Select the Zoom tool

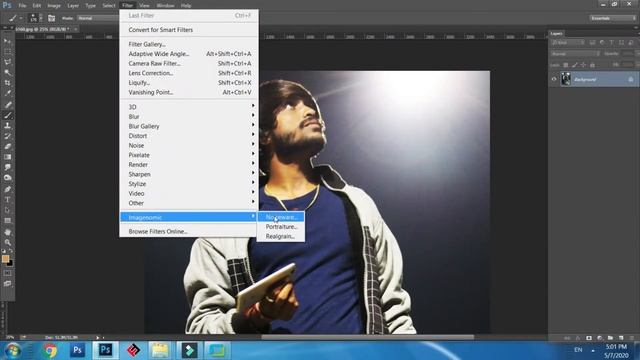click(x=7, y=242)
